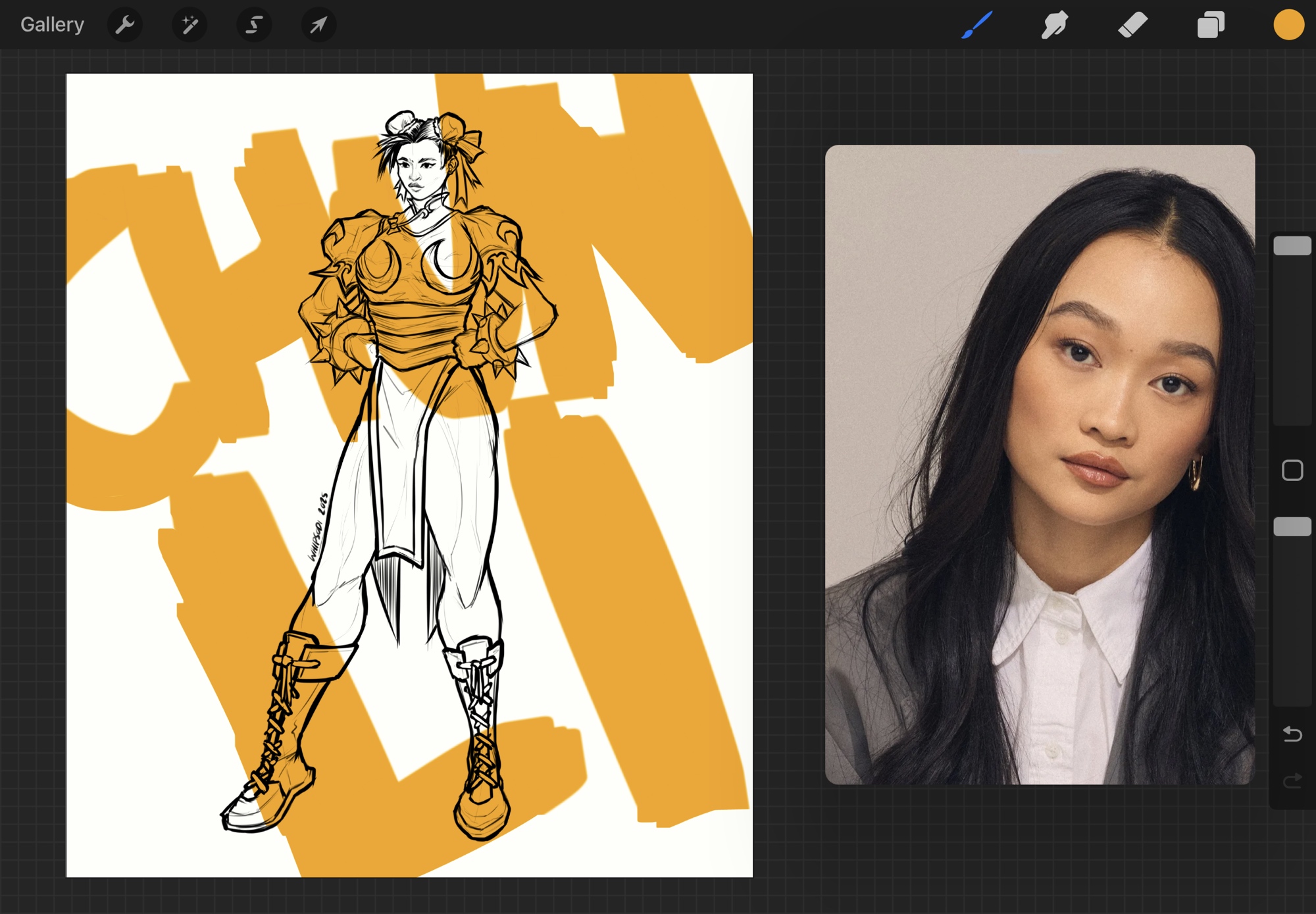
Task: Click the artist signature on canvas
Action: pos(318,526)
